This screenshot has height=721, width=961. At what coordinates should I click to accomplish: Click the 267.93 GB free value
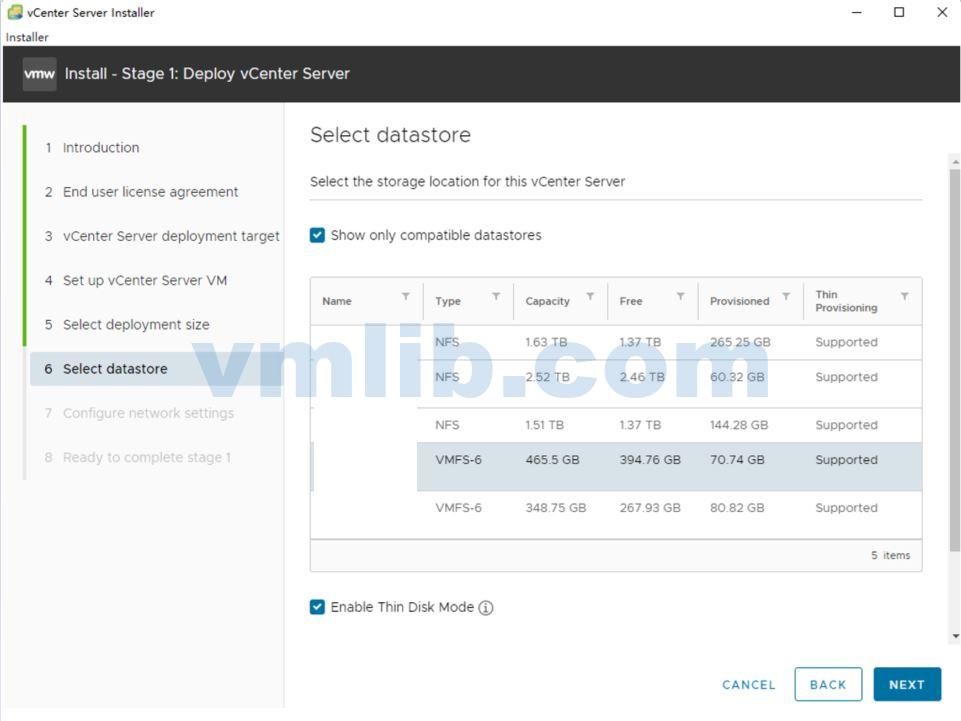tap(650, 508)
